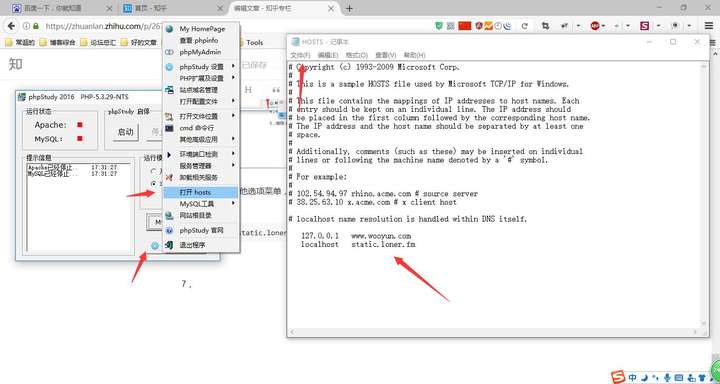Image resolution: width=720 pixels, height=384 pixels.
Task: Expand the MySQL工具 submenu
Action: pyautogui.click(x=202, y=204)
